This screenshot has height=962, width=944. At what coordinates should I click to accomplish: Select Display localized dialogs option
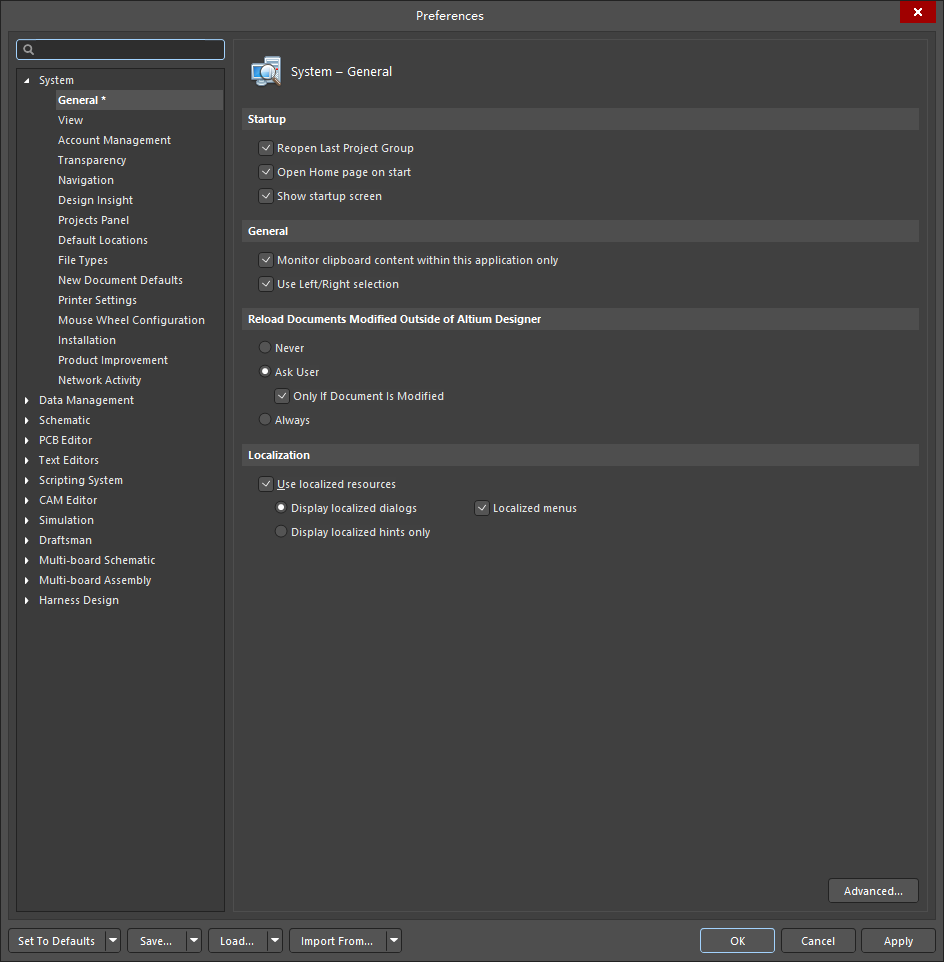pos(281,507)
